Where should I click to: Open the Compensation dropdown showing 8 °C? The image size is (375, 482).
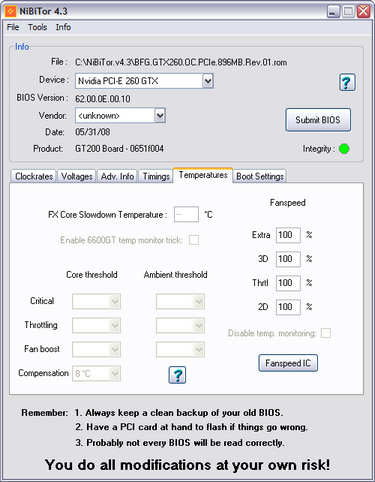tap(96, 373)
